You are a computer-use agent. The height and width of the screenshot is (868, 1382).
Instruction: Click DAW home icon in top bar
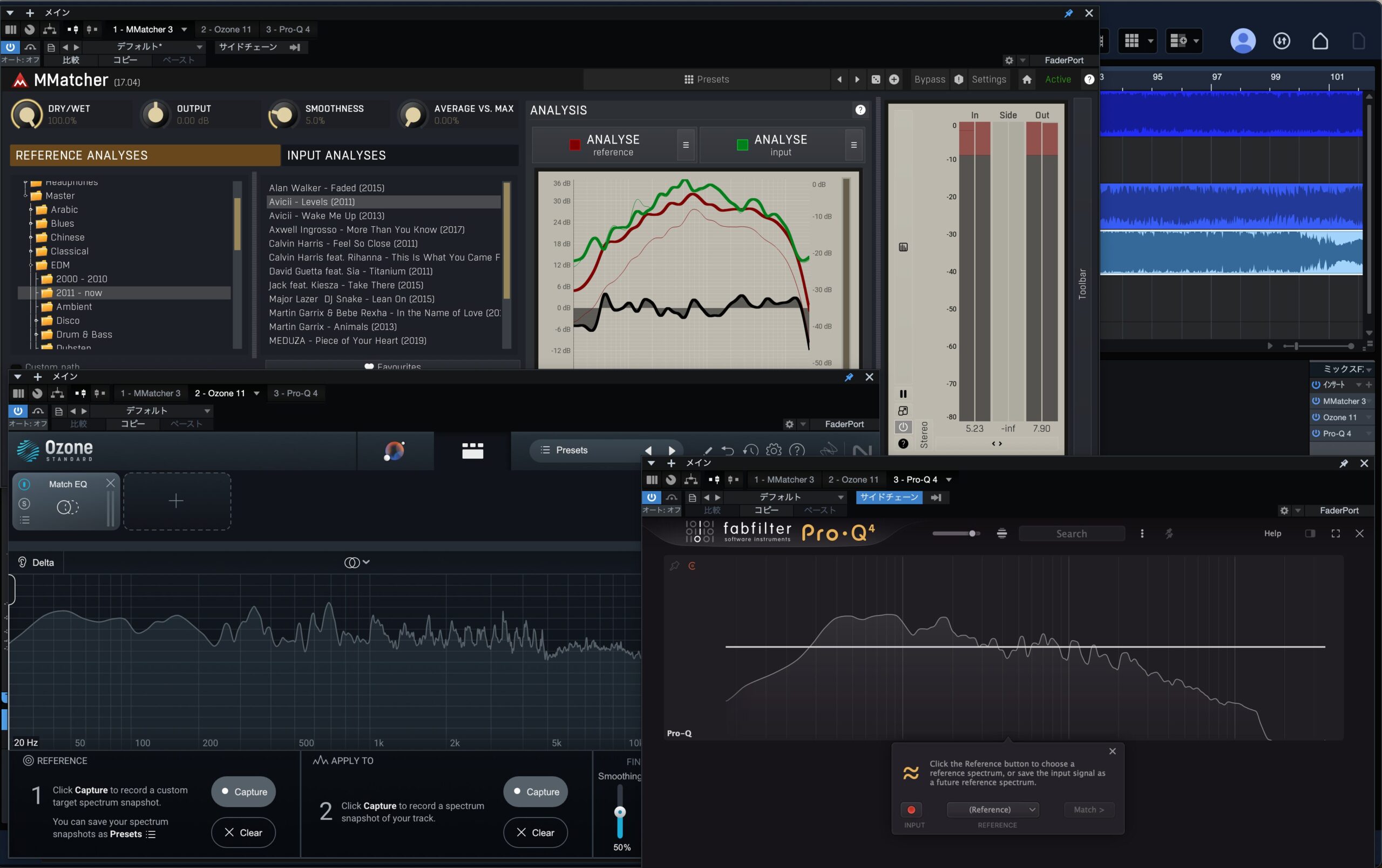pyautogui.click(x=1320, y=42)
